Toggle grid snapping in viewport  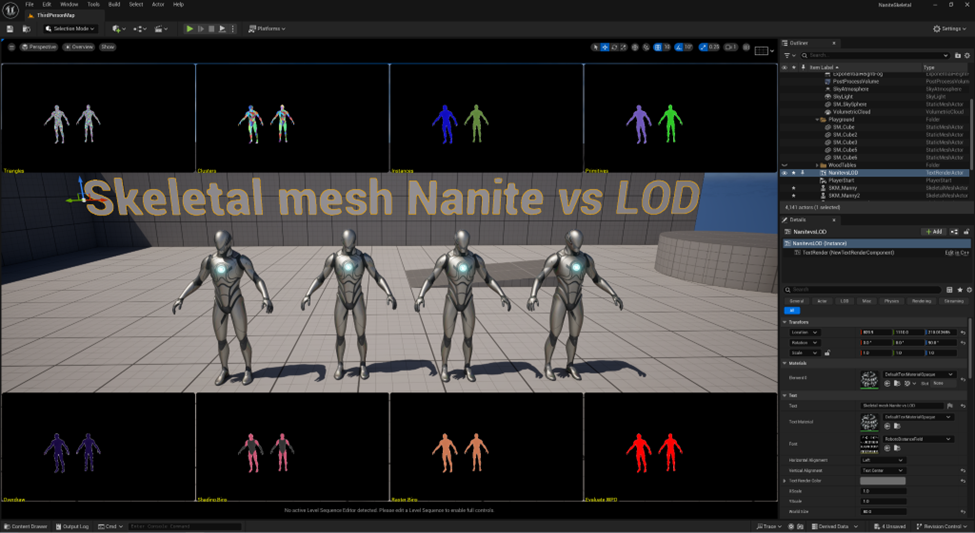[x=658, y=47]
